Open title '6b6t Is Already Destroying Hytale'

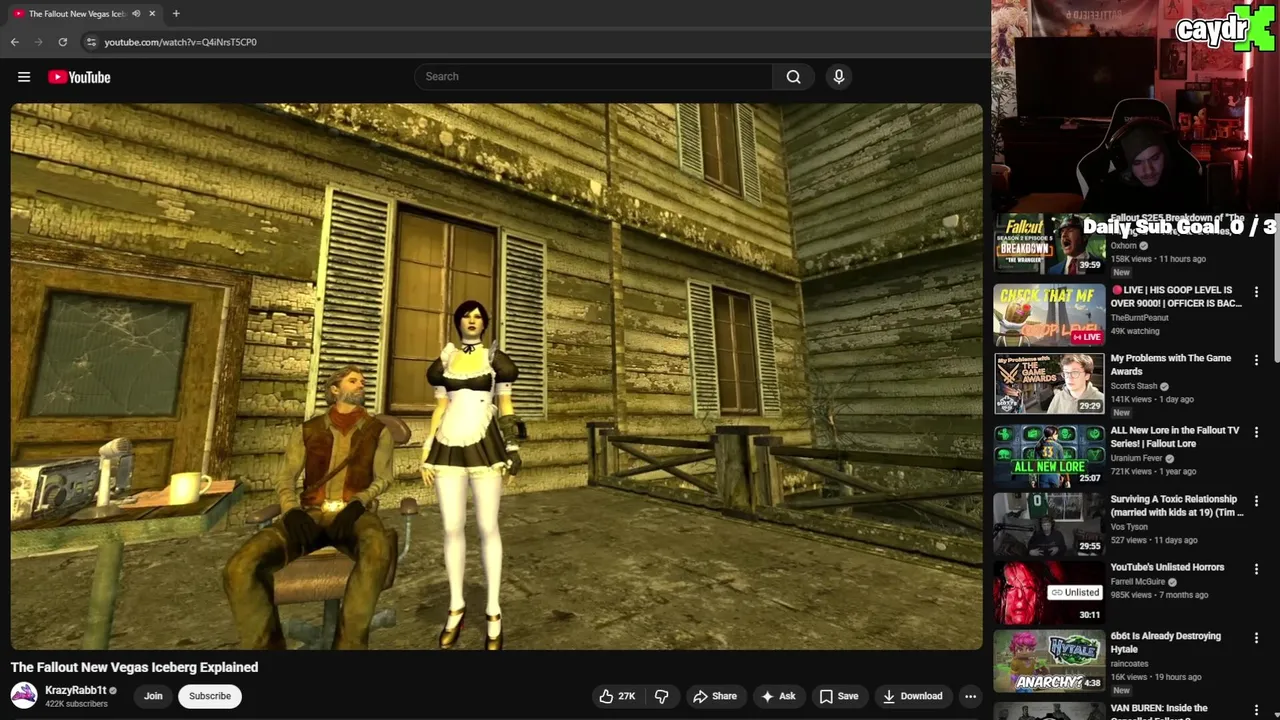point(1166,642)
